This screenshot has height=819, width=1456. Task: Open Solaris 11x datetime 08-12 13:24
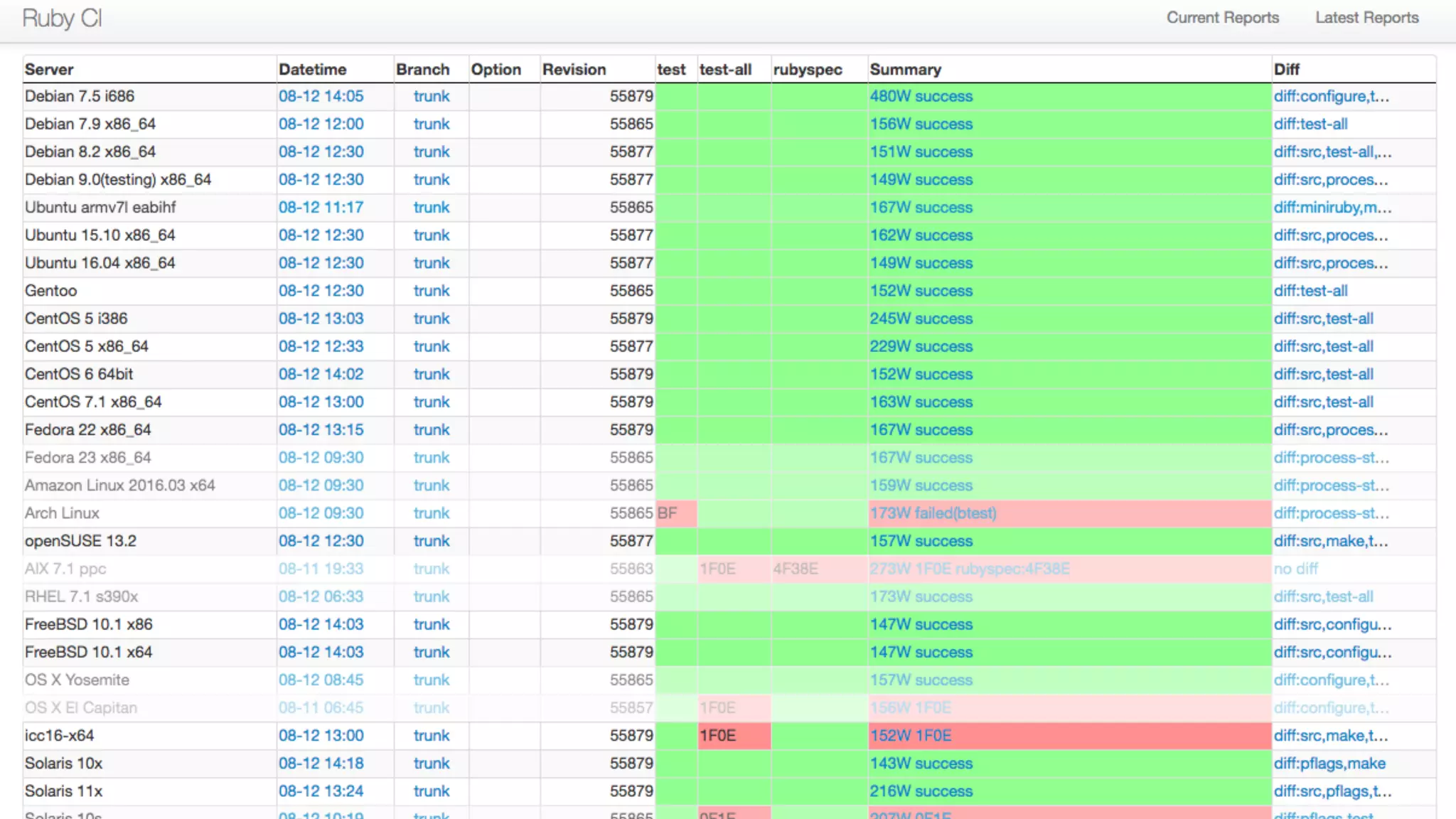pyautogui.click(x=321, y=791)
